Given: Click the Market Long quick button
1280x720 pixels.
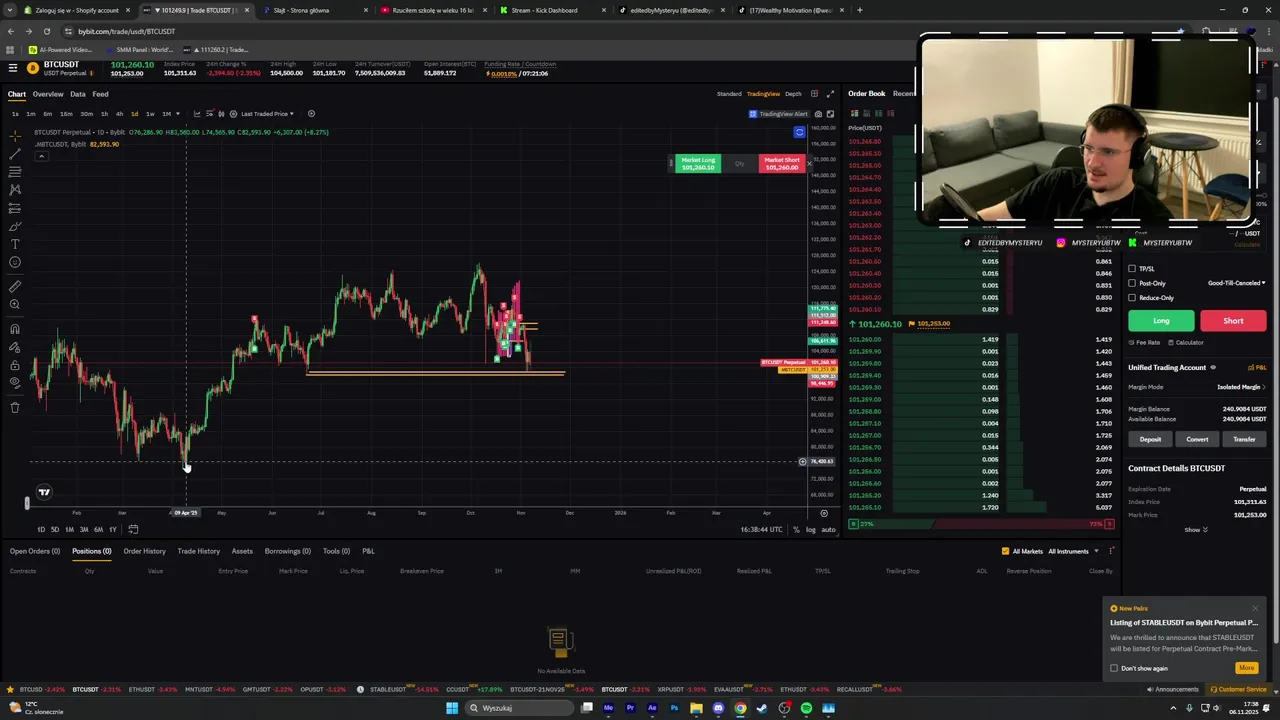Looking at the screenshot, I should [697, 164].
